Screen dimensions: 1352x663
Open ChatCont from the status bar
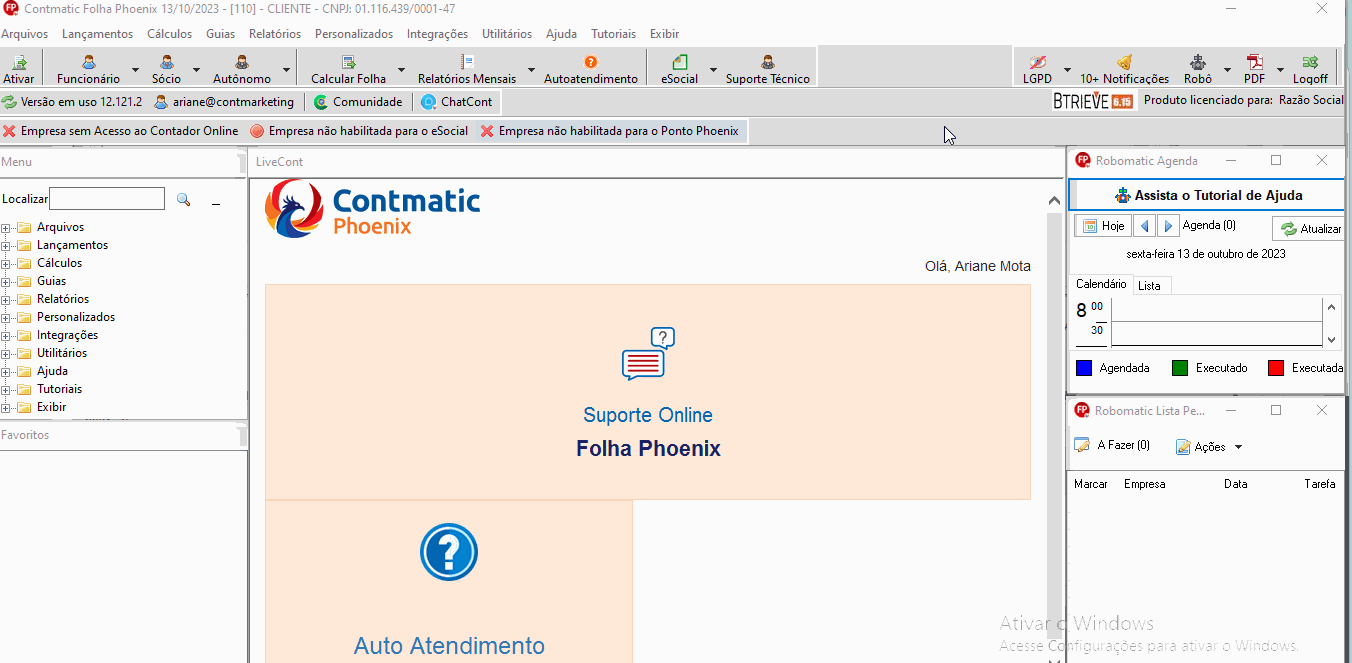coord(457,102)
